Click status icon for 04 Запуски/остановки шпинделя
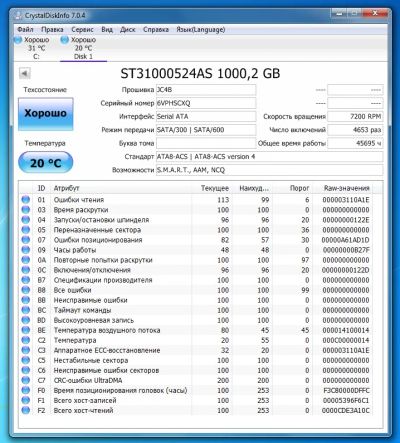 pos(26,220)
